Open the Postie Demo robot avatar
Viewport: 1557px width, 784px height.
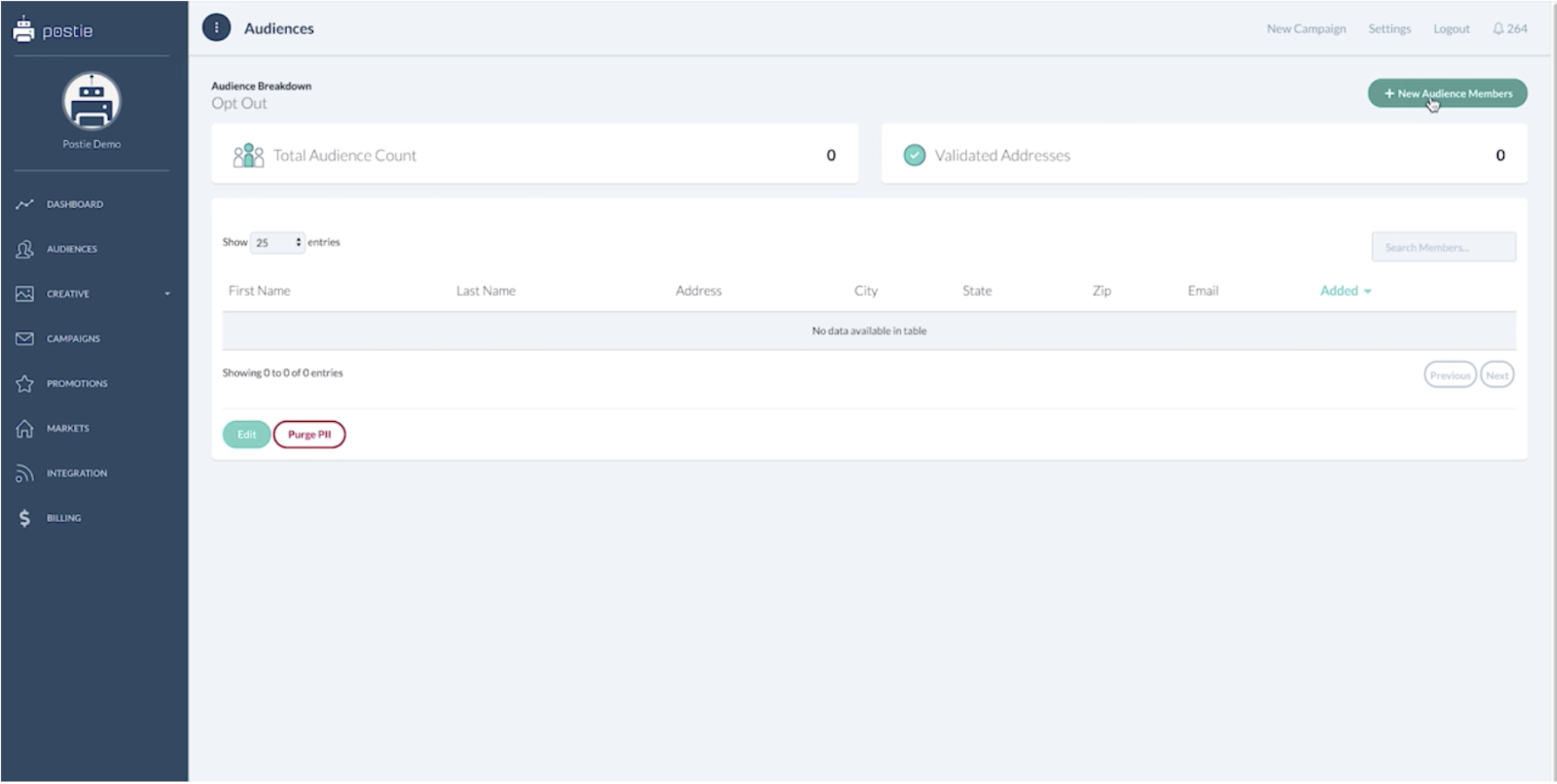coord(91,101)
